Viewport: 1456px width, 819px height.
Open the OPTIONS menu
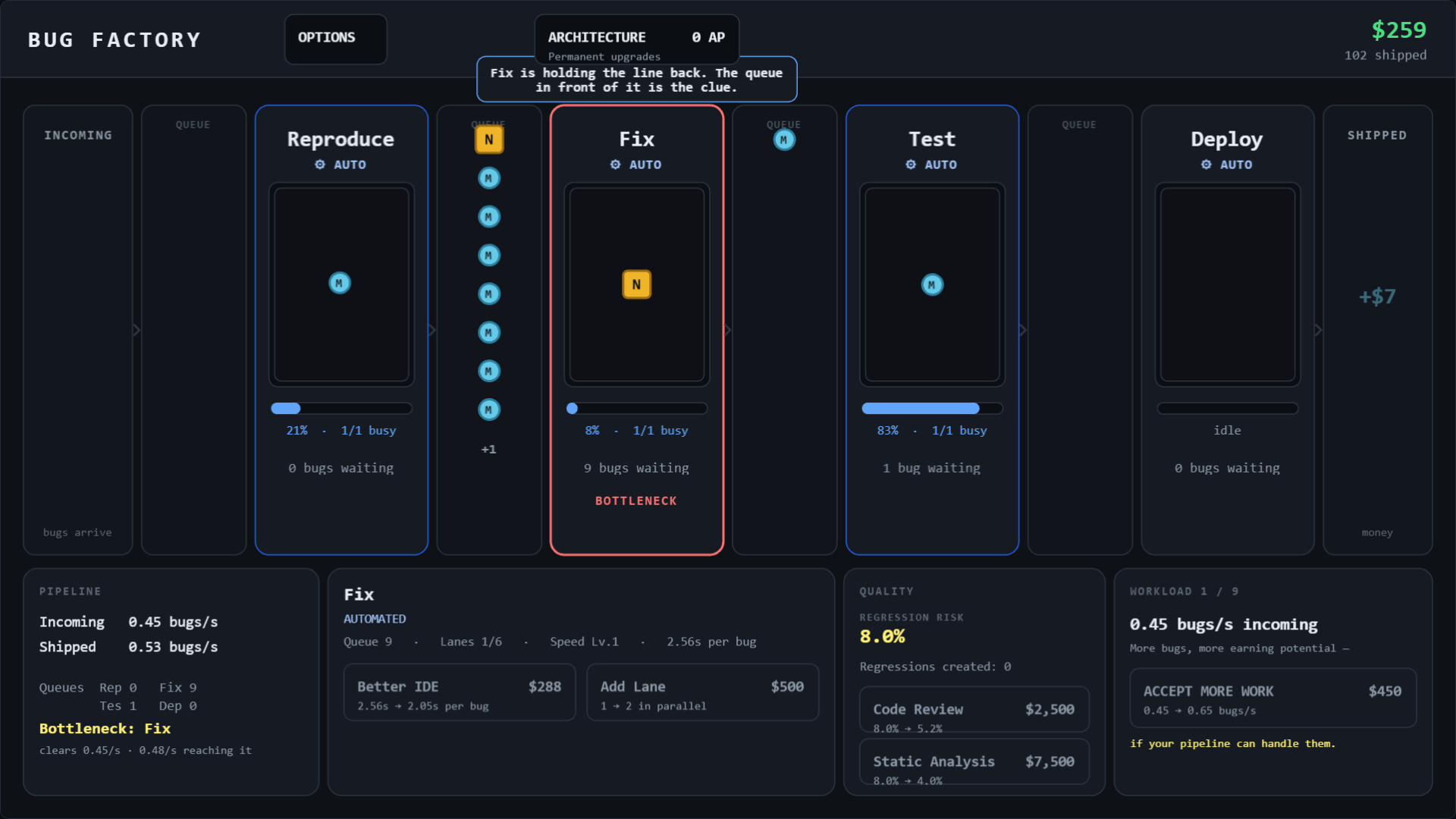[335, 39]
